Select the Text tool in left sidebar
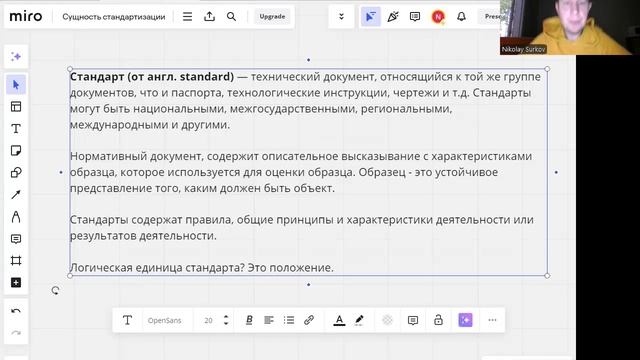 click(16, 129)
